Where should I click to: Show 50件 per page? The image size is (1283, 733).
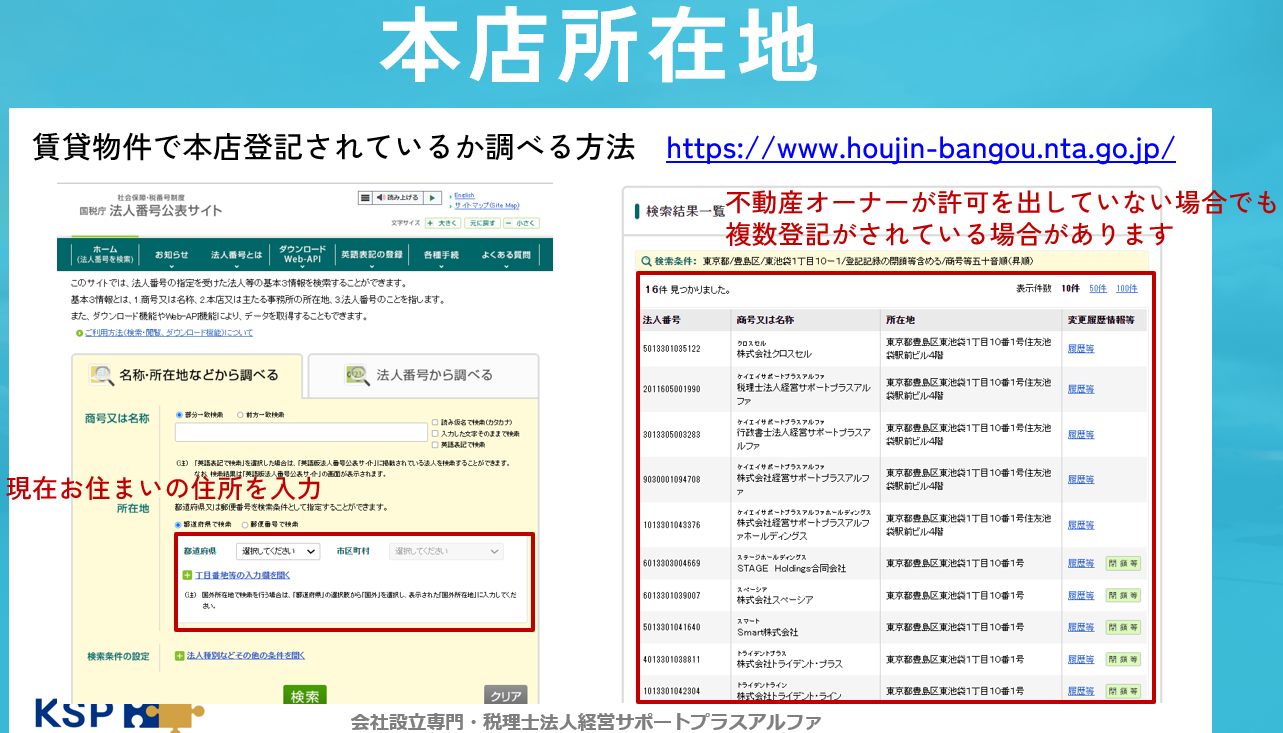[1098, 288]
